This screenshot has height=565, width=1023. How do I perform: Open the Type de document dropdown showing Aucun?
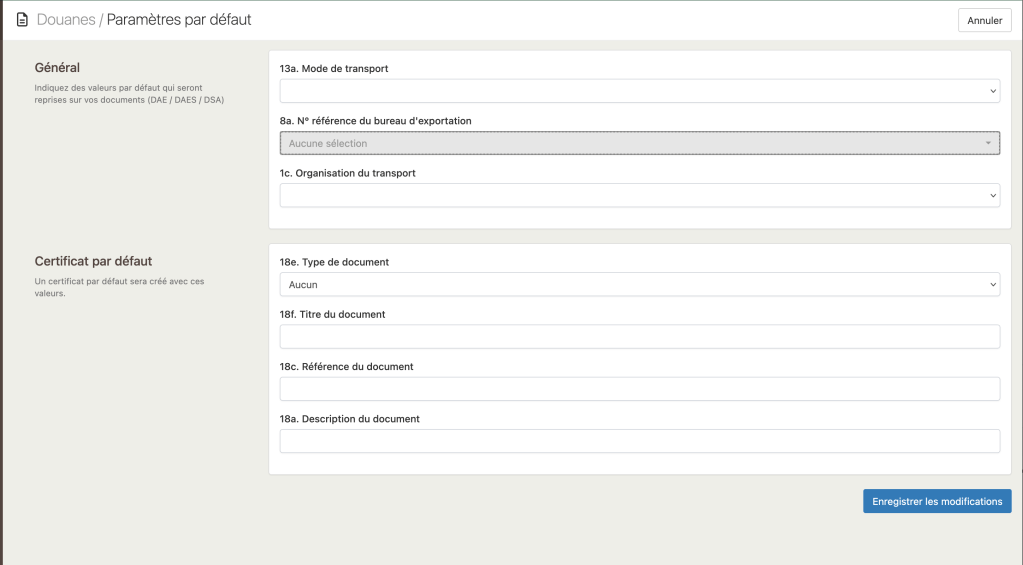639,285
